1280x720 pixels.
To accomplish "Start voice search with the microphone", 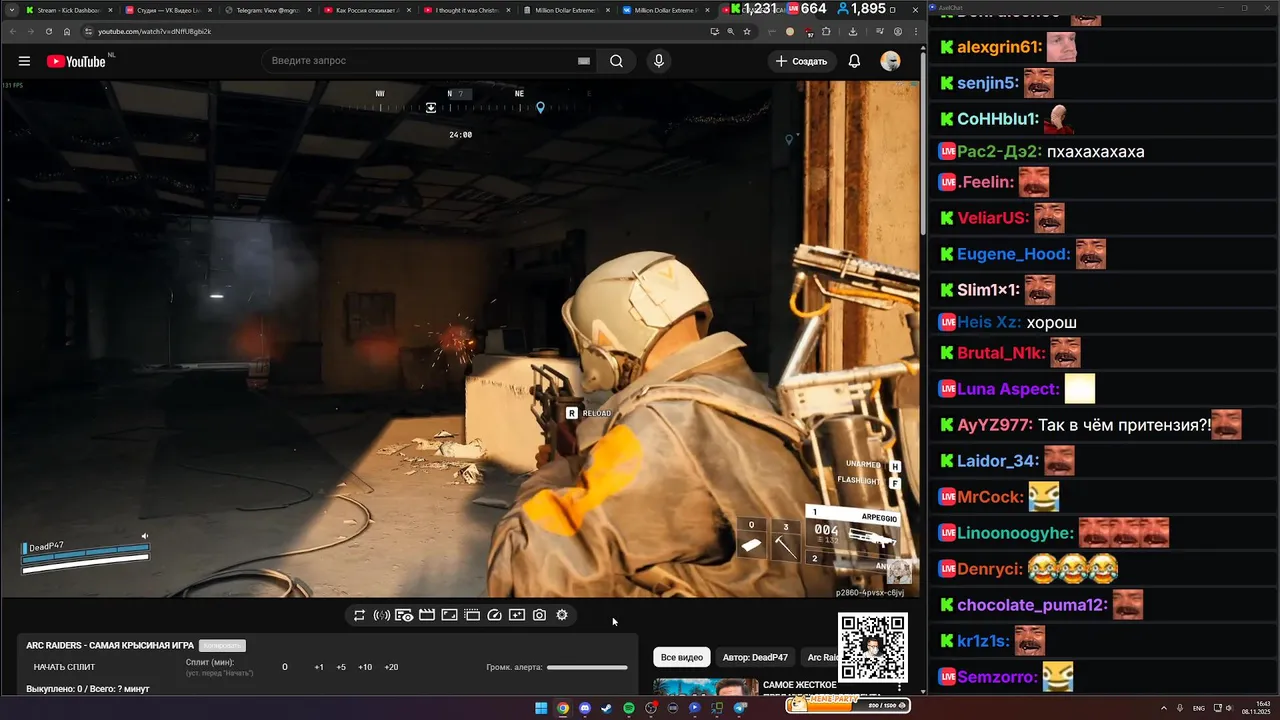I will click(658, 61).
